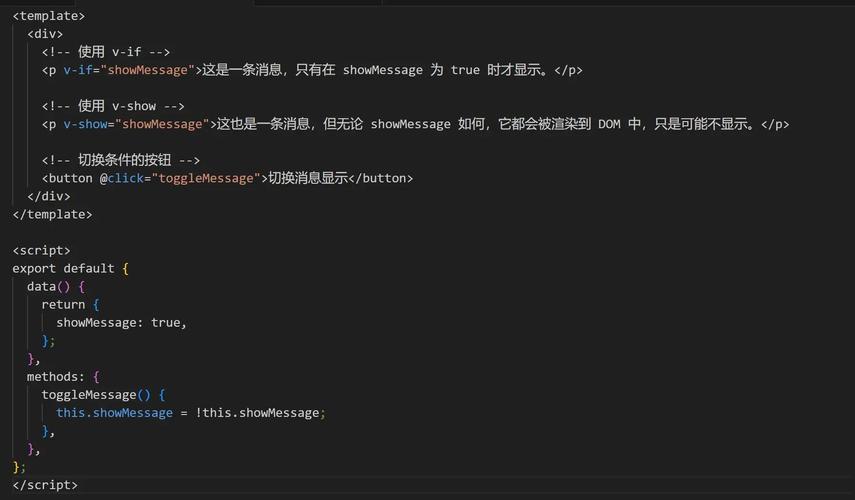Screen dimensions: 855x500
Task: Click the text '只是可能不显示。'
Action: (705, 124)
